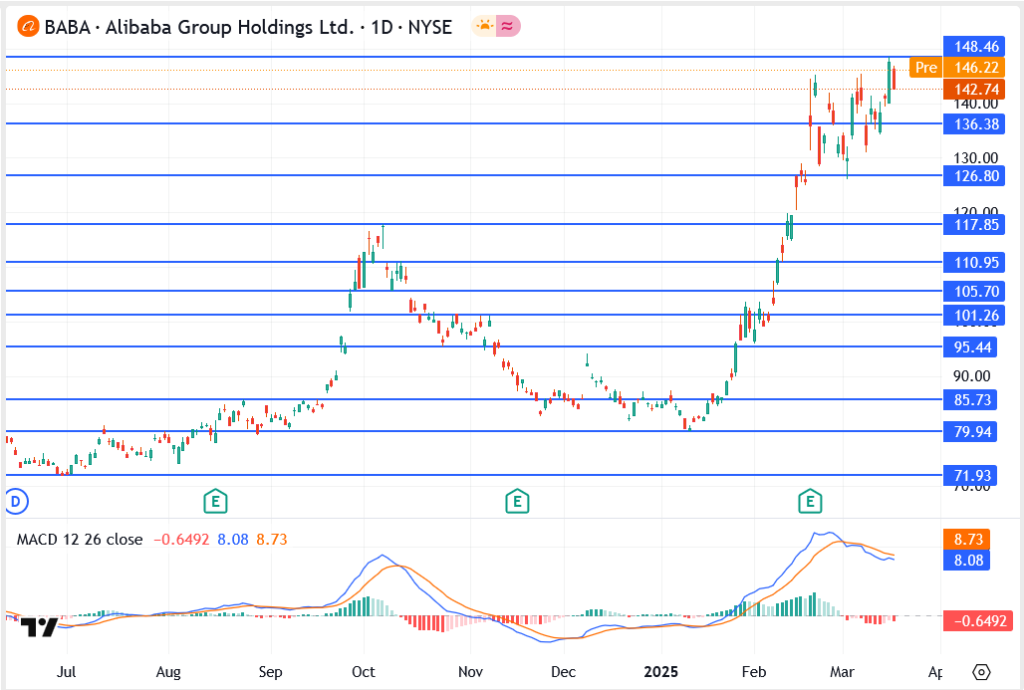Click the Alibaba logo icon
Viewport: 1024px width, 690px height.
tap(28, 27)
